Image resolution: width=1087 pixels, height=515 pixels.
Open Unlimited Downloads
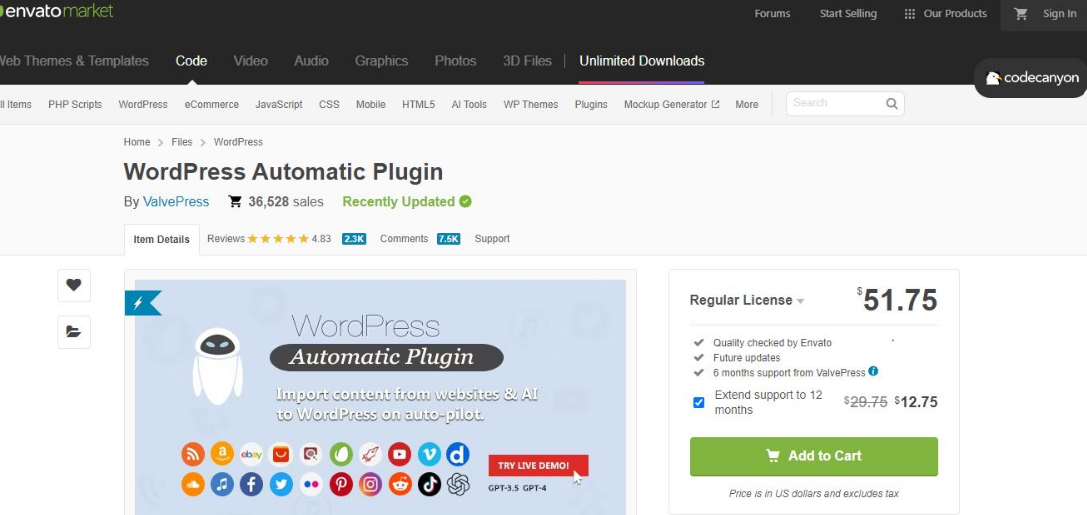tap(641, 61)
